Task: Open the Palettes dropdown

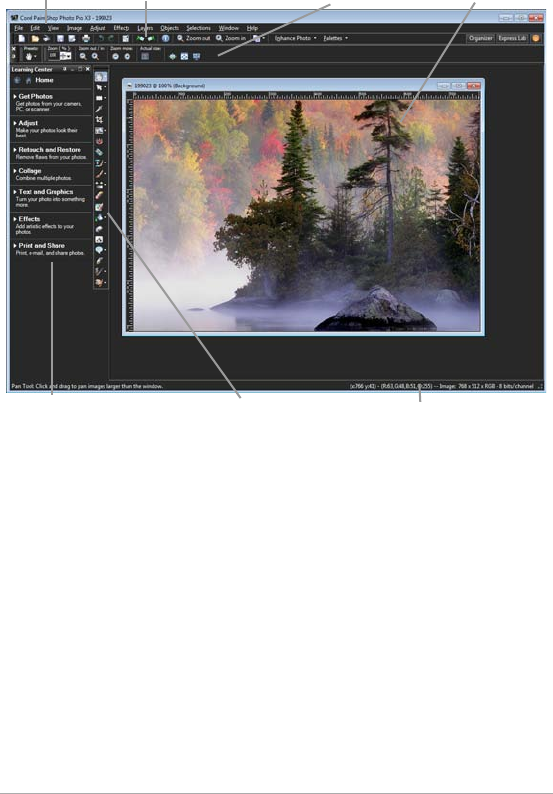Action: coord(335,38)
